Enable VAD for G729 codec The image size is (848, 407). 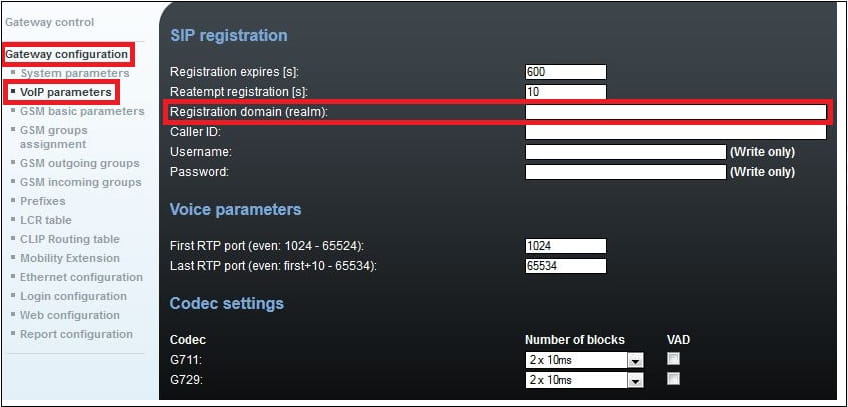click(673, 378)
